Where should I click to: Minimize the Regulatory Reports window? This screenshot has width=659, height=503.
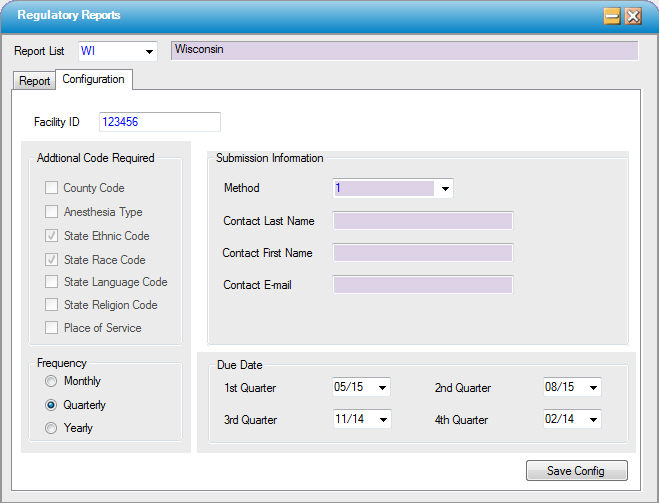(611, 16)
